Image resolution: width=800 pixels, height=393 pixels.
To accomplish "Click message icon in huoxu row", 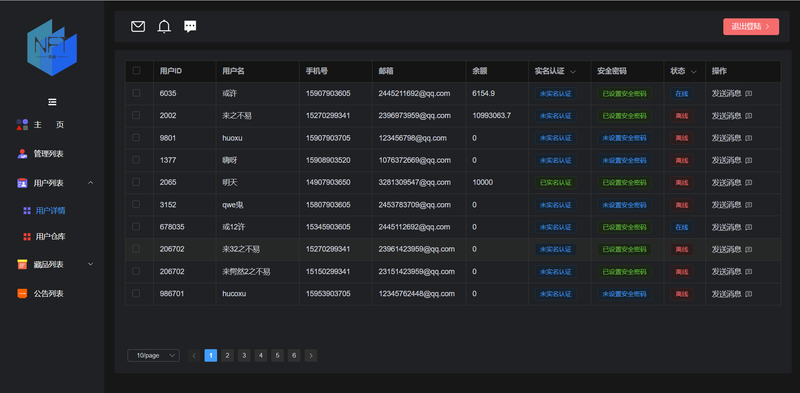I will [748, 138].
